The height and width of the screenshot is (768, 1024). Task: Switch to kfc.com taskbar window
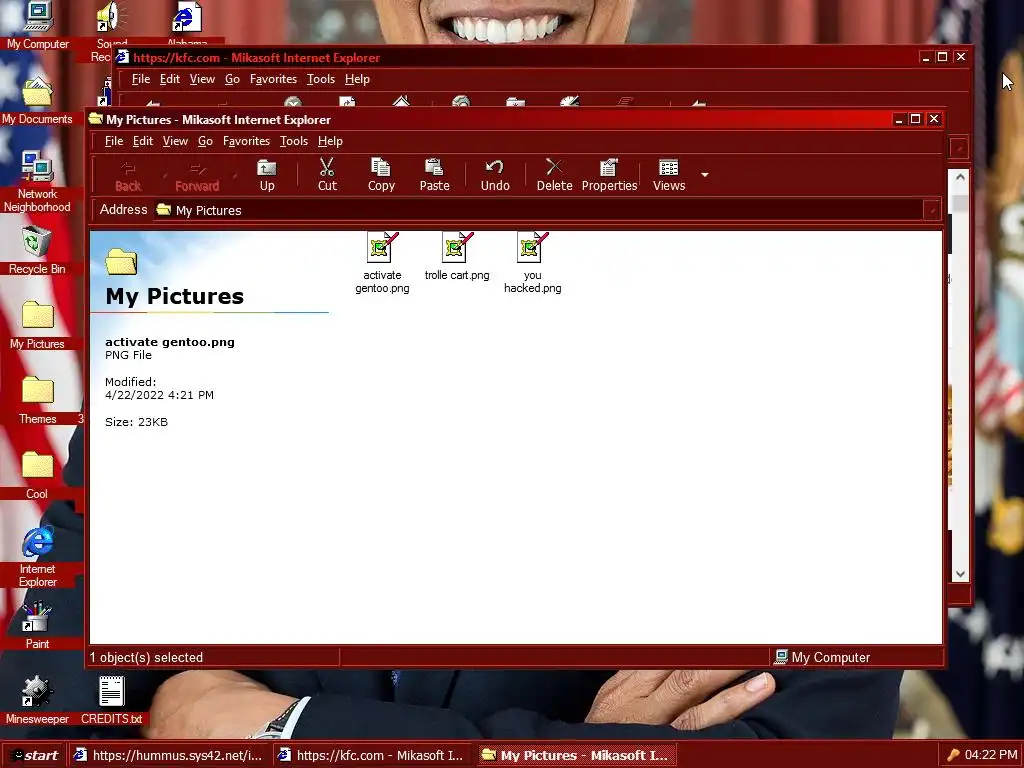372,756
